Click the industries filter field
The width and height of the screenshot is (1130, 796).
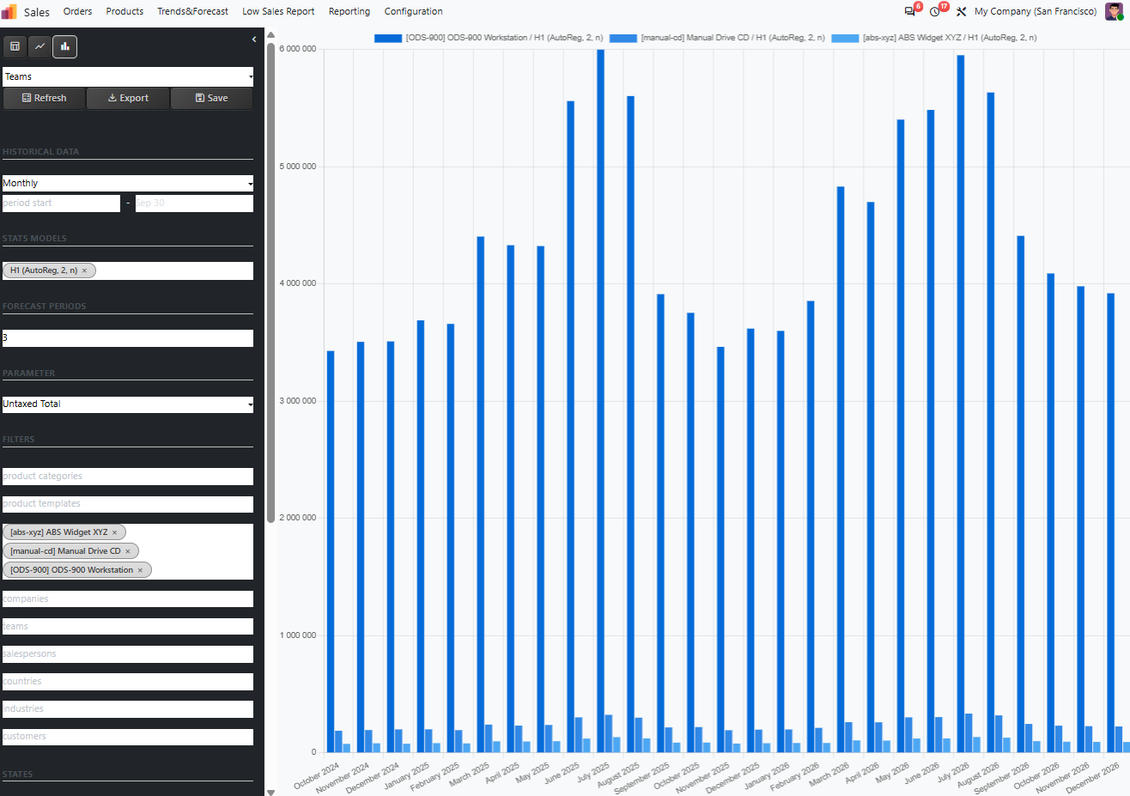(128, 709)
